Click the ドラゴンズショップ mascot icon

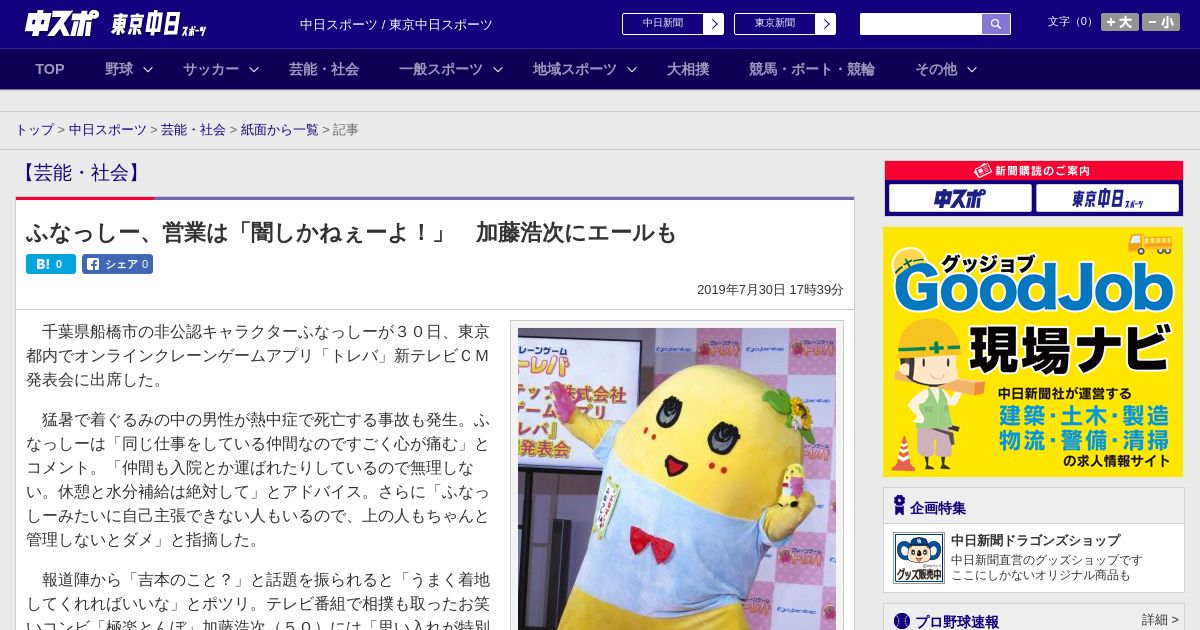[918, 558]
